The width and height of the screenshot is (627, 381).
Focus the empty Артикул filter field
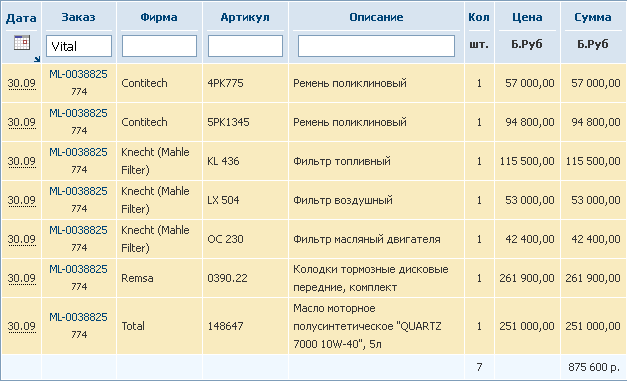245,46
